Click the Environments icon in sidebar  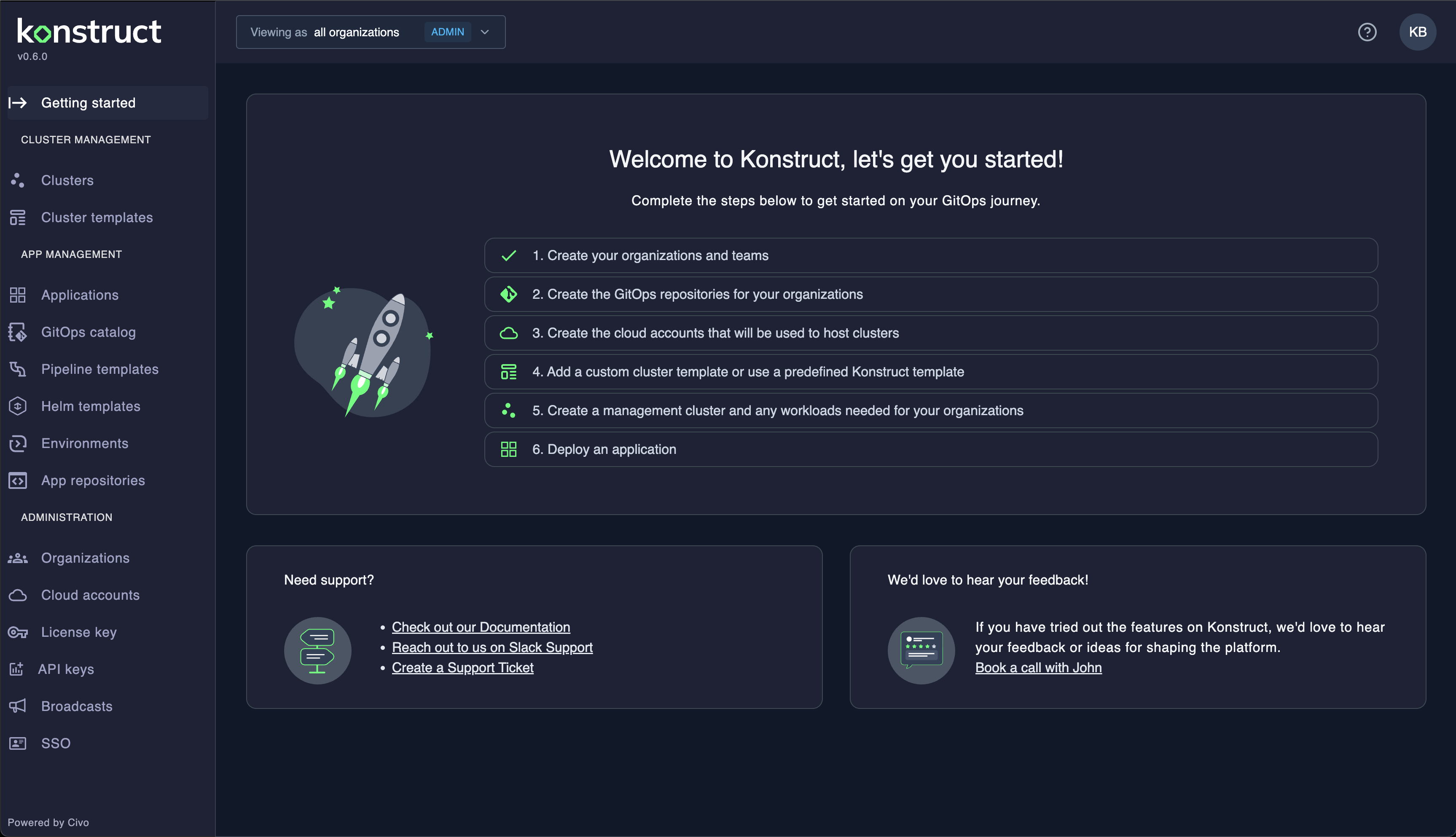click(17, 443)
